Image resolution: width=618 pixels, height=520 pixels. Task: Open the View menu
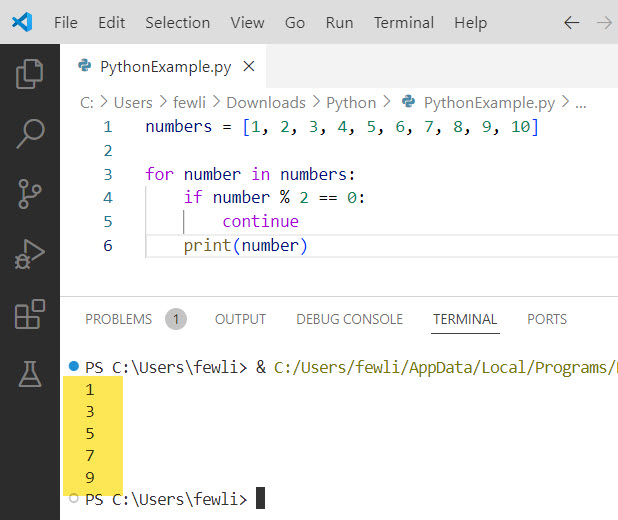tap(248, 23)
